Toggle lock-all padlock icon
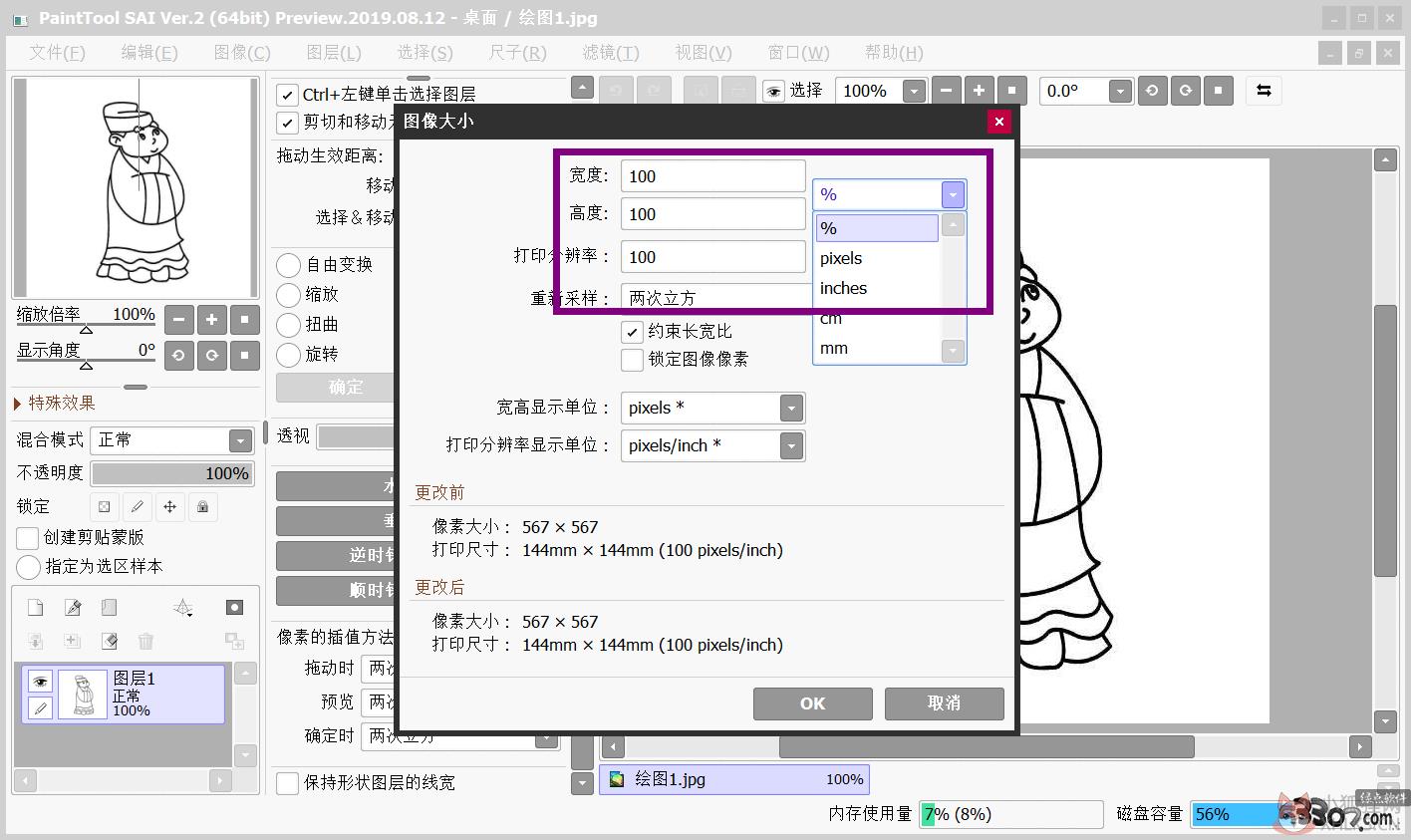The image size is (1411, 840). pyautogui.click(x=203, y=506)
